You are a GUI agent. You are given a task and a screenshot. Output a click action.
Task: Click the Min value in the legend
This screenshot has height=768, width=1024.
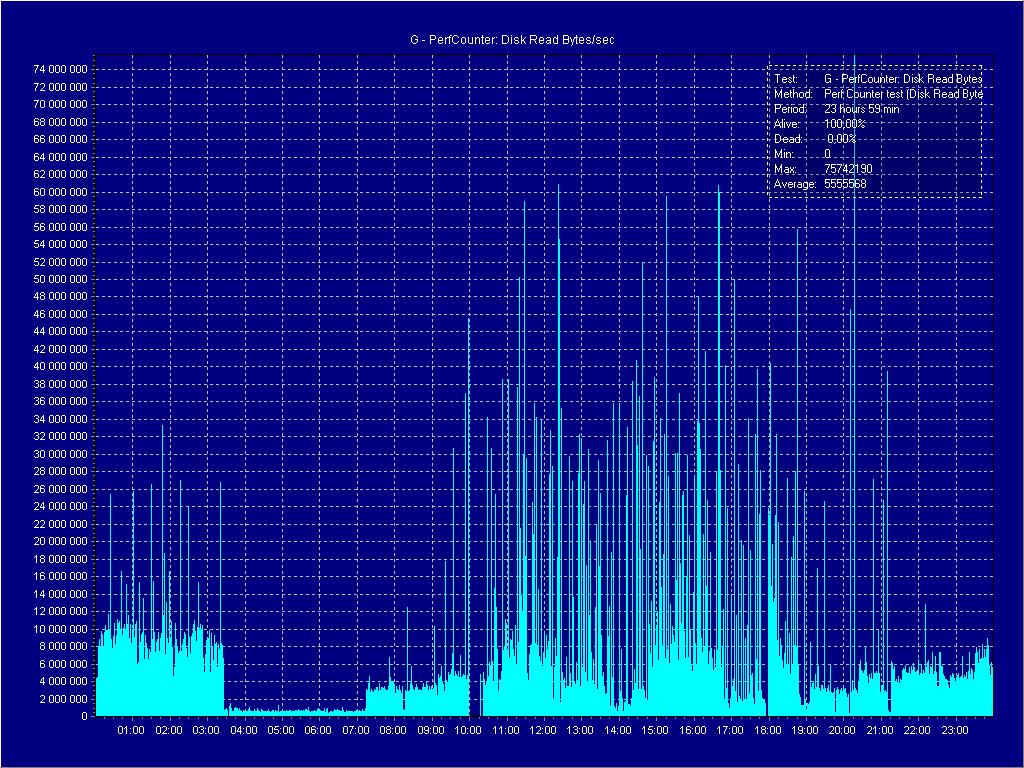[827, 154]
